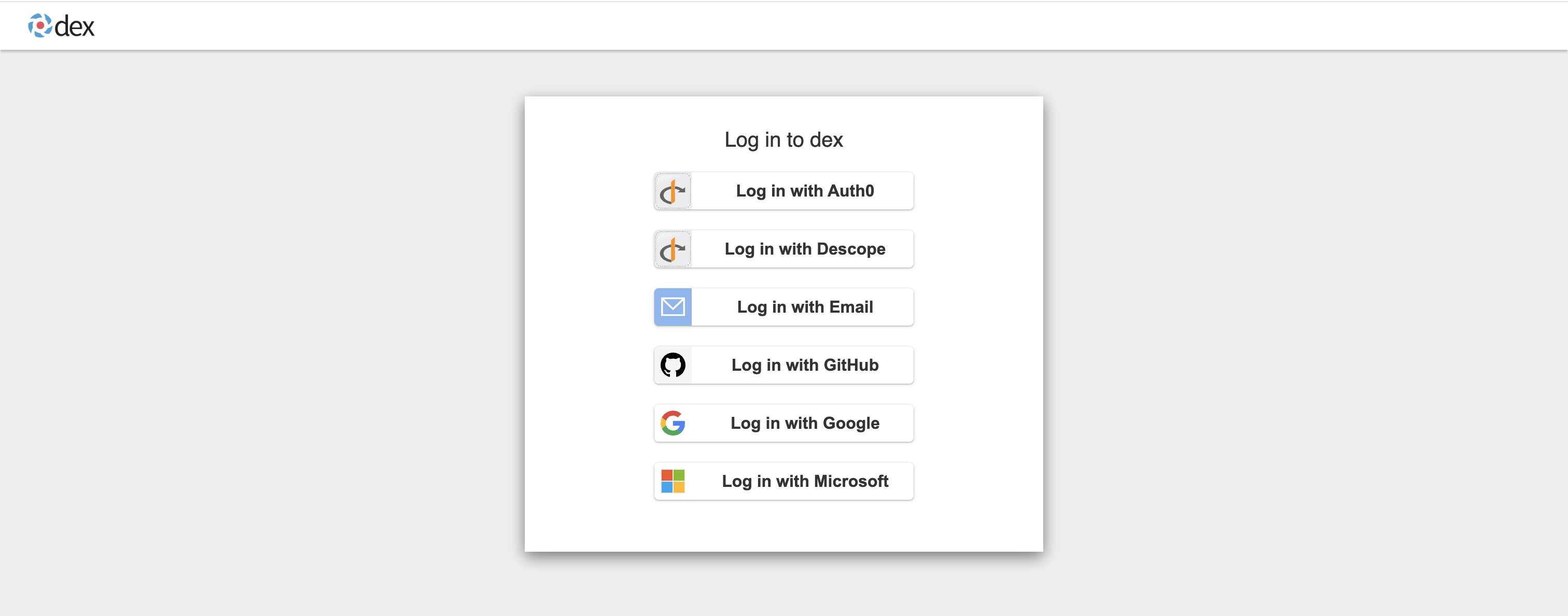Click the Log in to dex heading
The image size is (1568, 616).
tap(783, 139)
